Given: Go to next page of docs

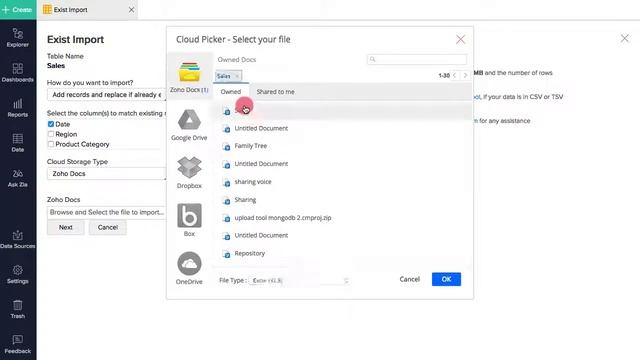Looking at the screenshot, I should (x=465, y=76).
